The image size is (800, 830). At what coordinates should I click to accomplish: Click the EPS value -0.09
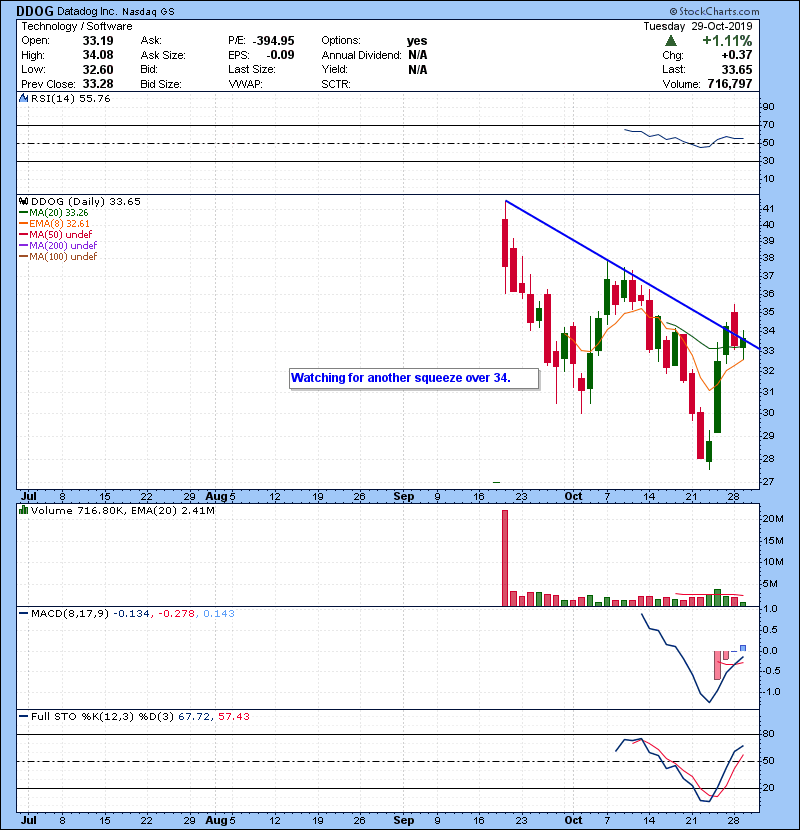click(x=280, y=55)
